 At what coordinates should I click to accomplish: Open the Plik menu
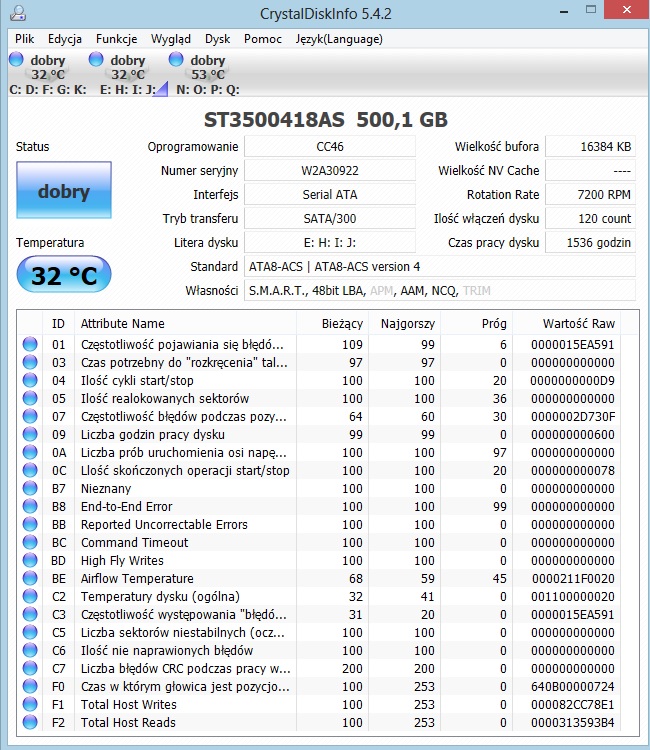pos(24,39)
